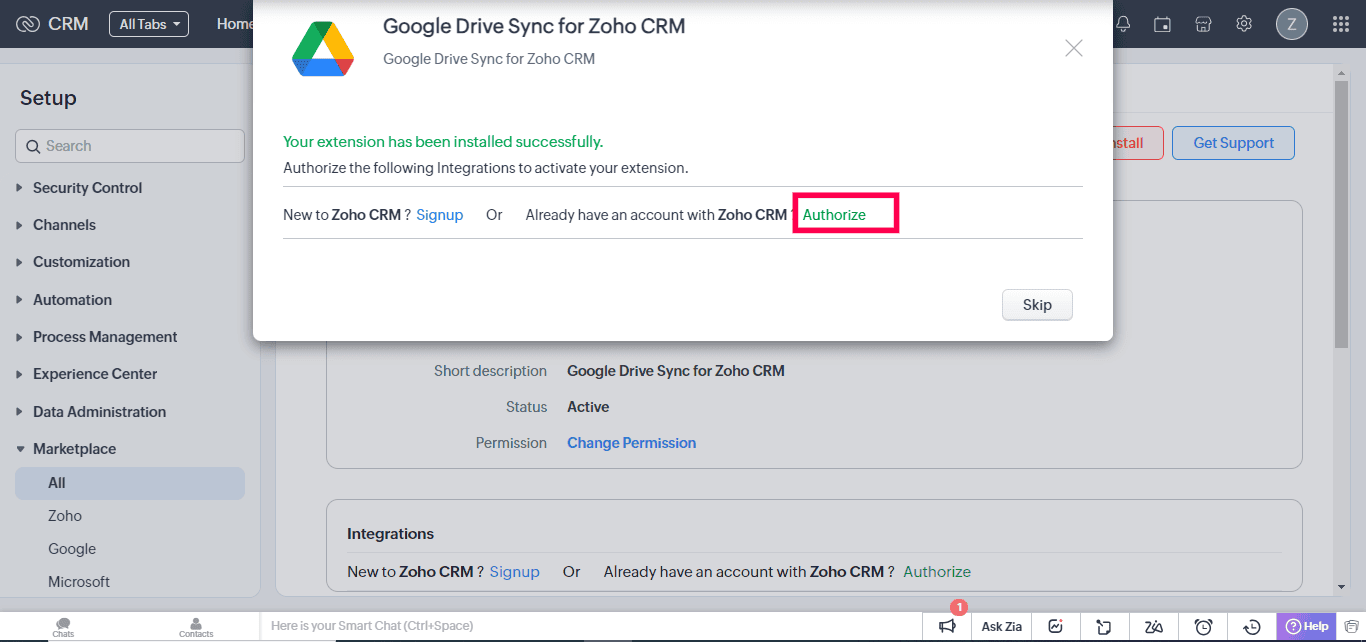Select Microsoft under Marketplace

point(79,582)
